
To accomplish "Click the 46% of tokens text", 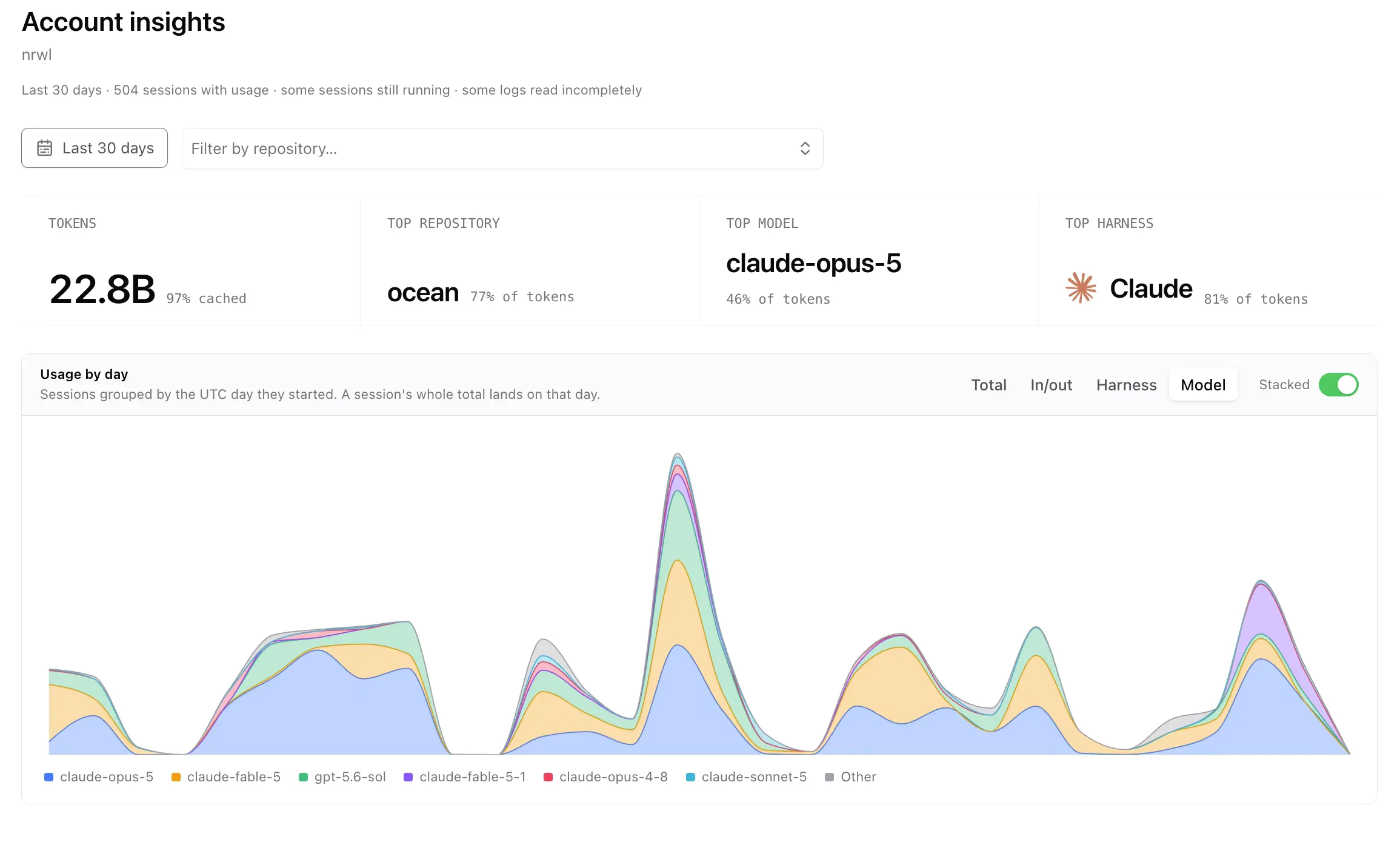I will (778, 299).
